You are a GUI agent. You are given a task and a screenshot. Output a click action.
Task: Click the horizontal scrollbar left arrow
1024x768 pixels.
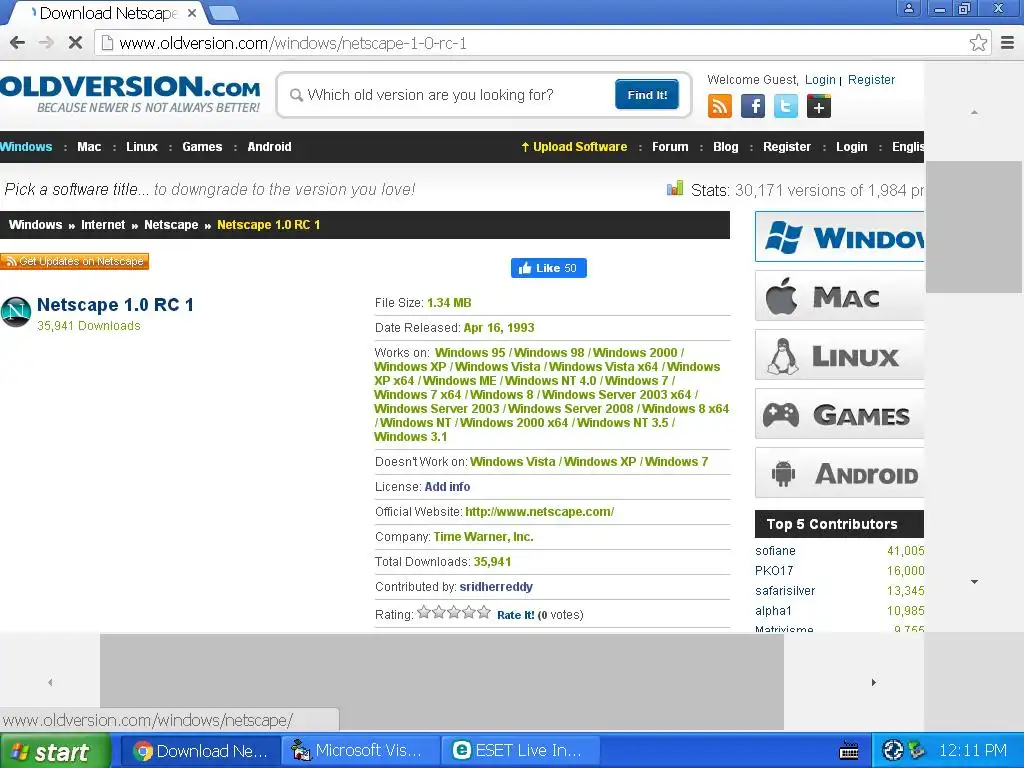(50, 682)
